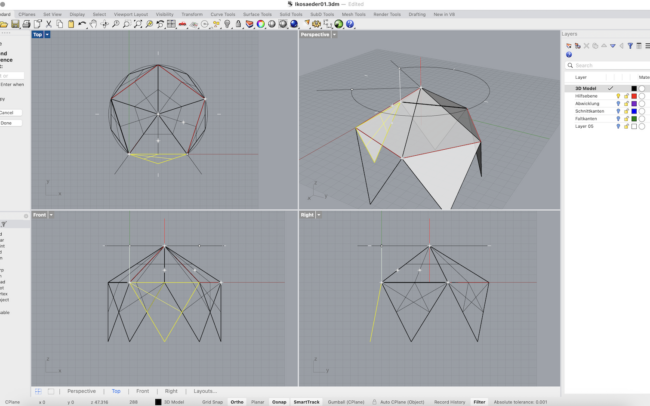The image size is (650, 406).
Task: Select the Zoom dynamic magnifier icon
Action: click(116, 24)
